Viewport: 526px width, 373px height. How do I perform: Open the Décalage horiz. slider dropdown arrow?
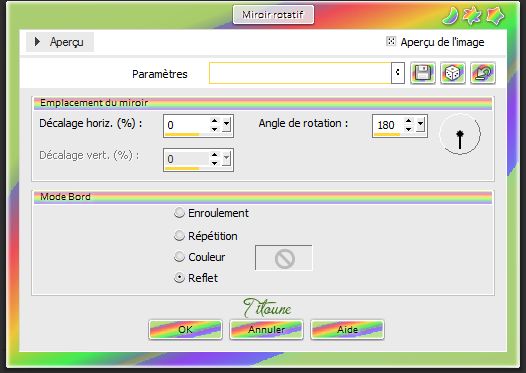click(x=226, y=125)
